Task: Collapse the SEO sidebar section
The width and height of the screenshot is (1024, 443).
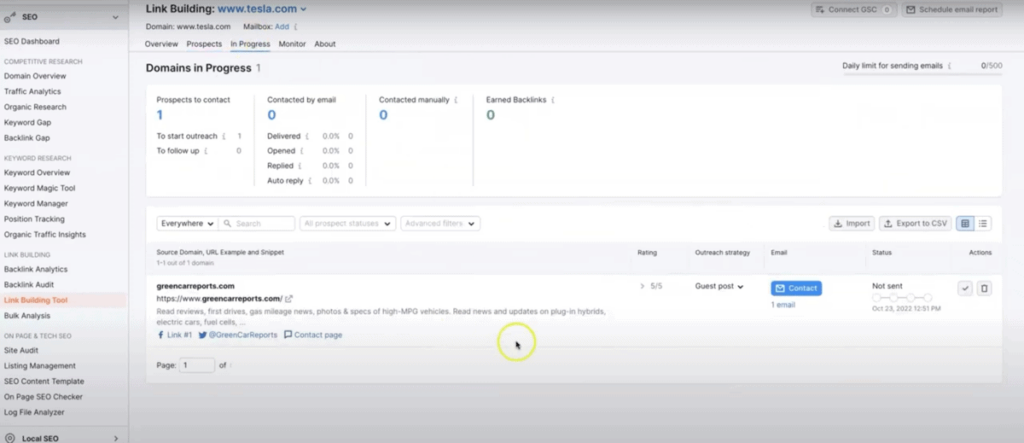Action: click(116, 18)
